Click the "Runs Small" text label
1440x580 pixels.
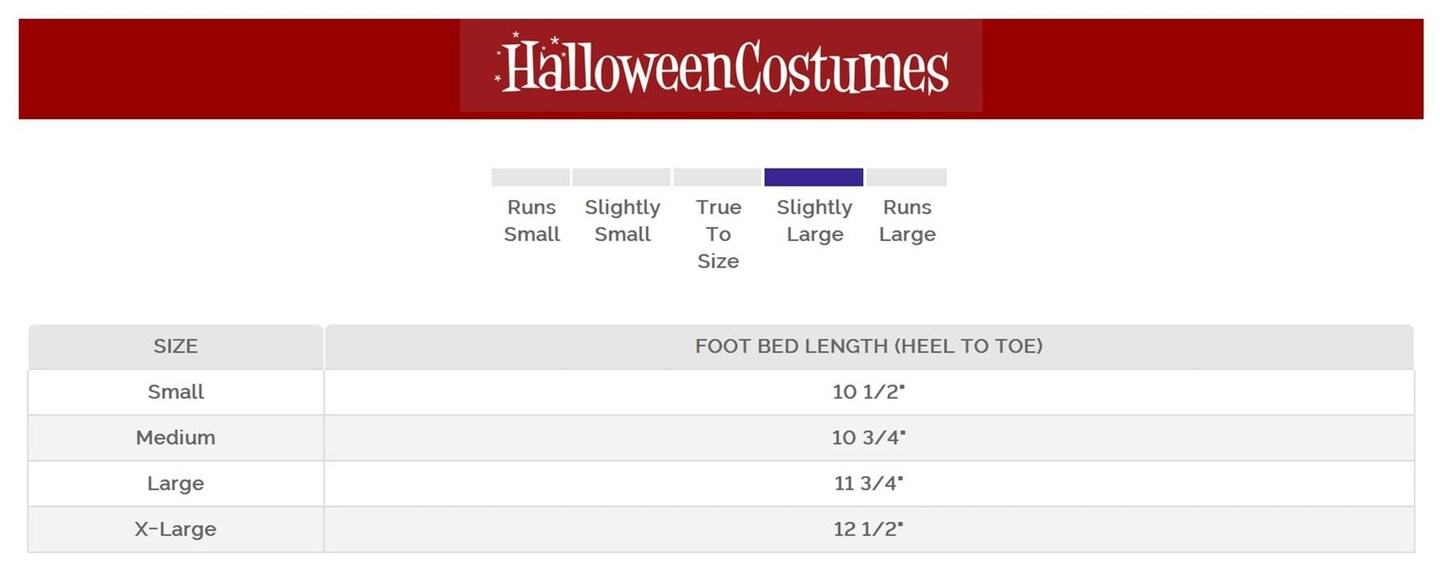coord(532,221)
